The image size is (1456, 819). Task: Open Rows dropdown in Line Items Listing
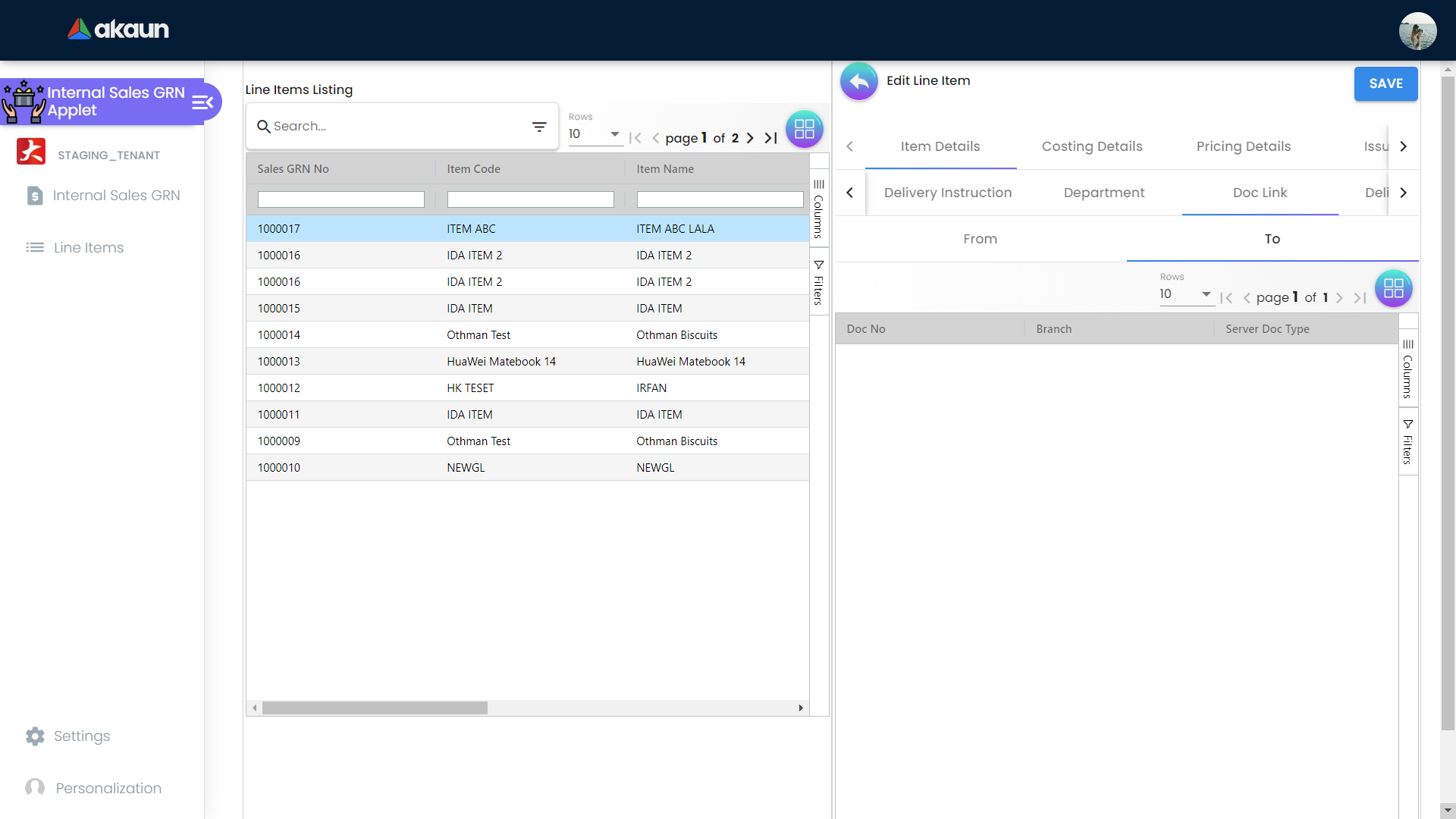[x=595, y=134]
